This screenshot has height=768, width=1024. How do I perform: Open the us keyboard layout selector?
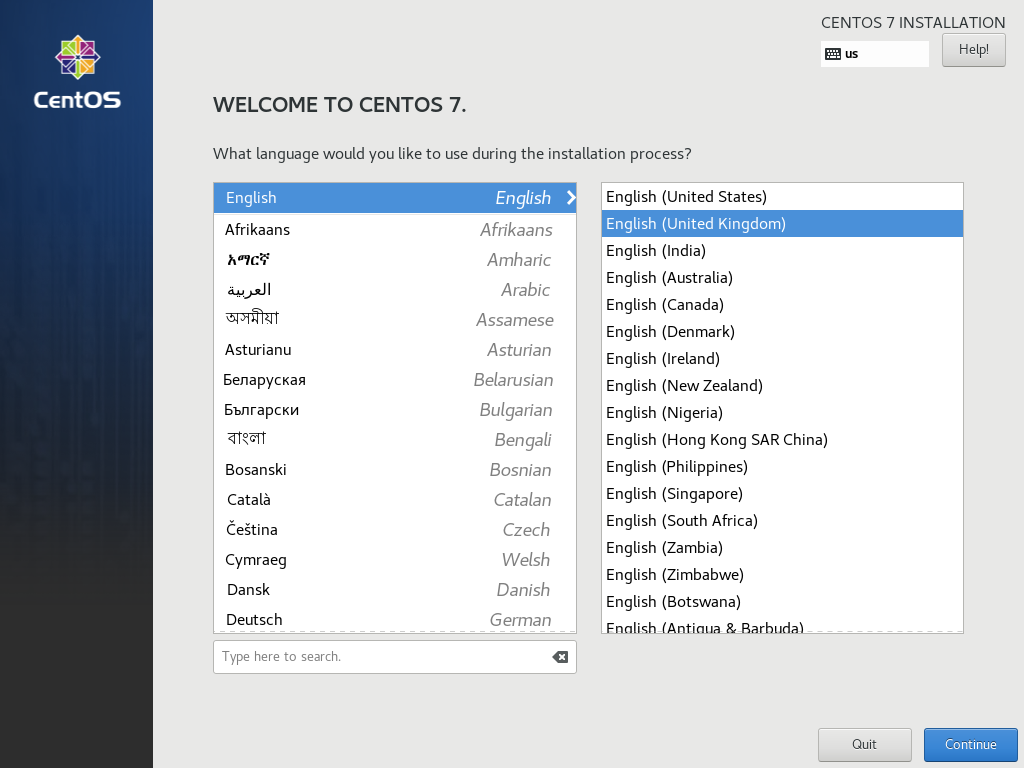pos(874,54)
